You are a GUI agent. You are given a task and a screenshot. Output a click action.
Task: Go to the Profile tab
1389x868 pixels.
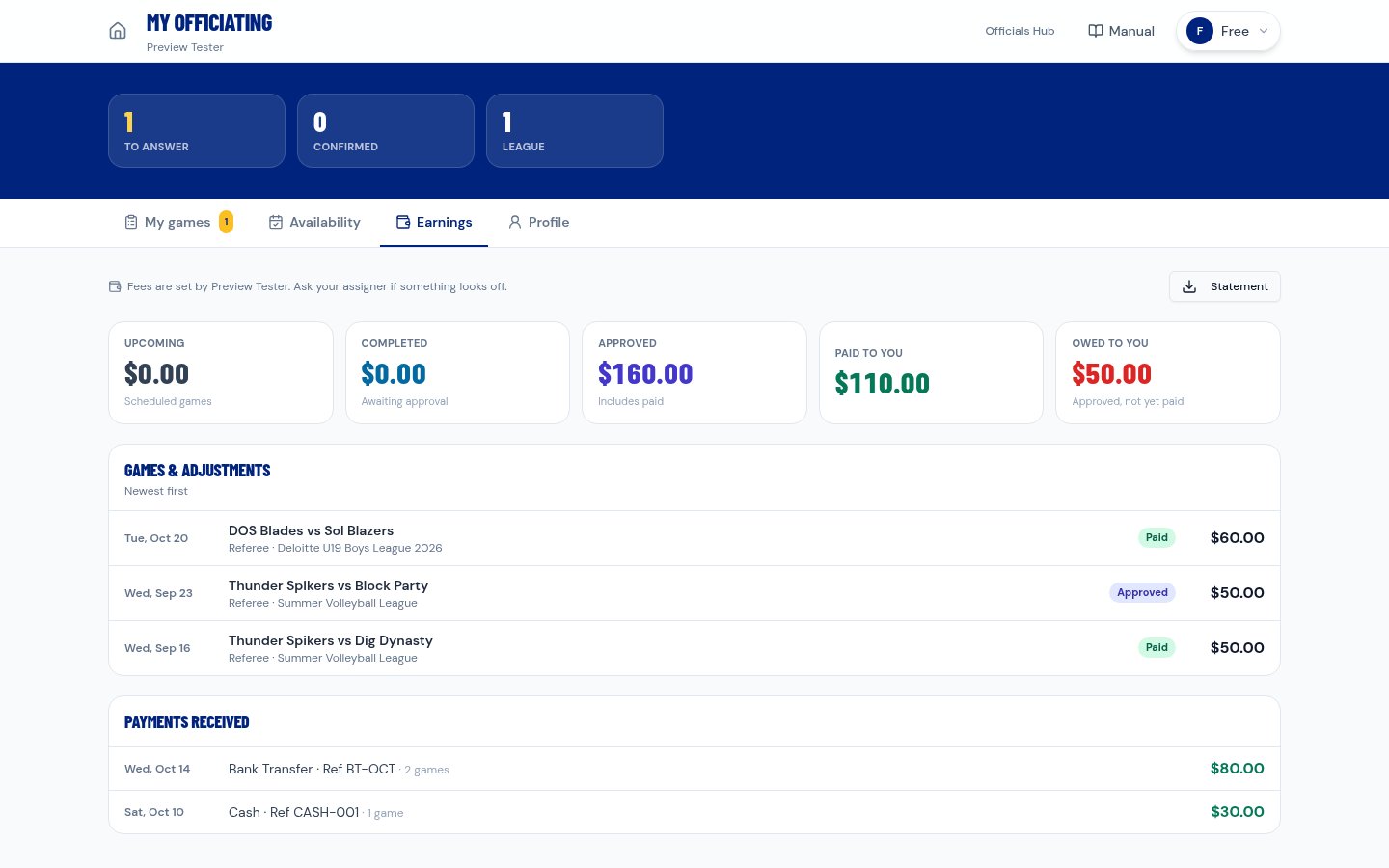coord(538,222)
